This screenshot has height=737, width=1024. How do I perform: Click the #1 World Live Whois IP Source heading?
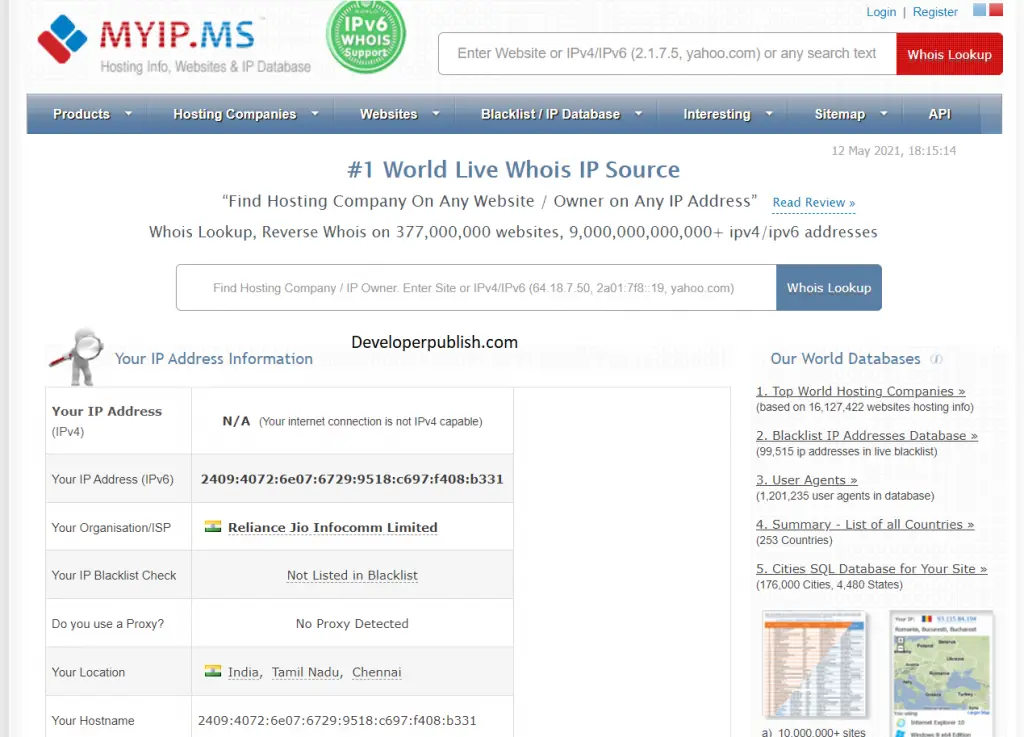click(513, 170)
